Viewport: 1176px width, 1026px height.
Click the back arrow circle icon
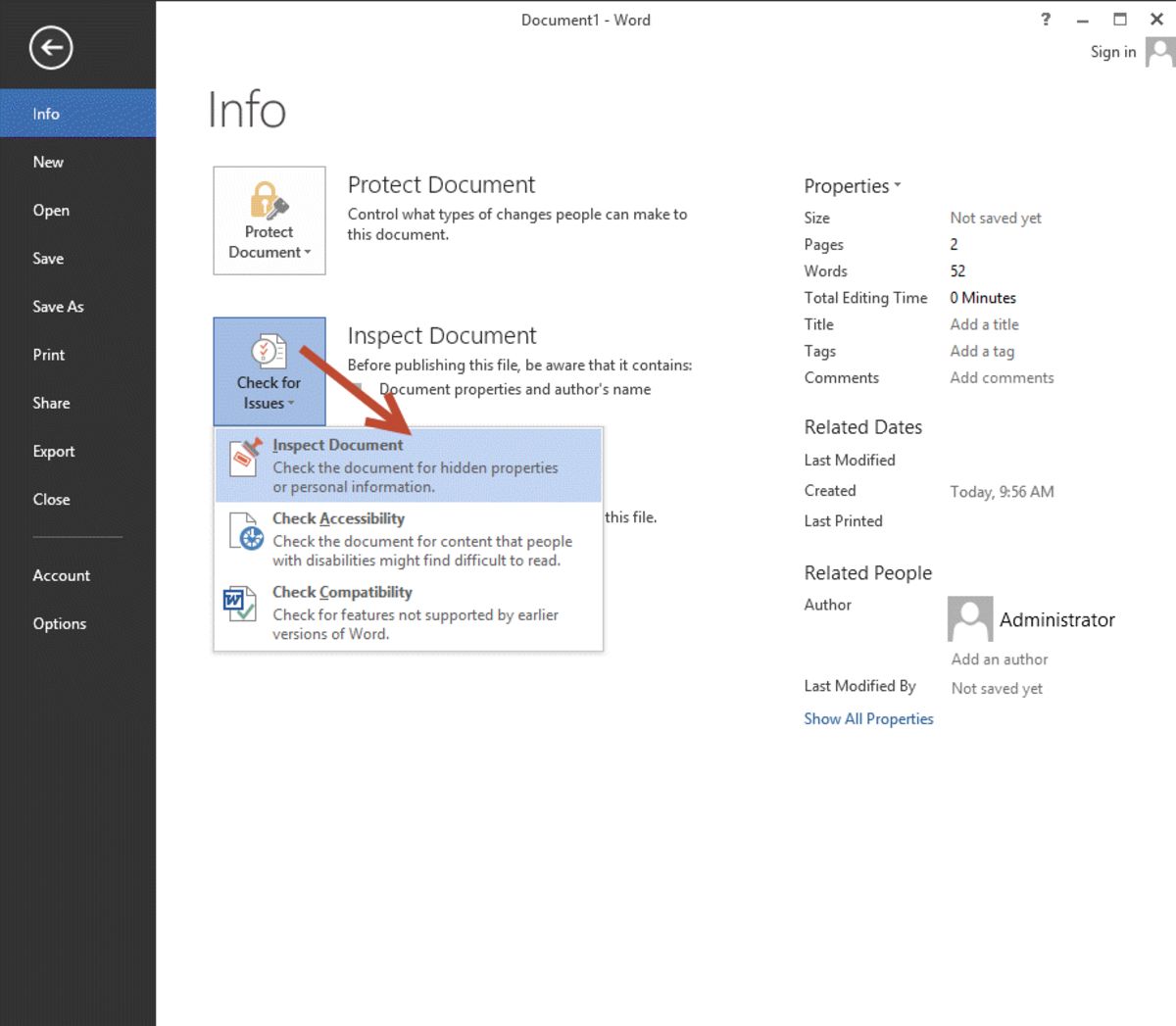click(x=51, y=48)
